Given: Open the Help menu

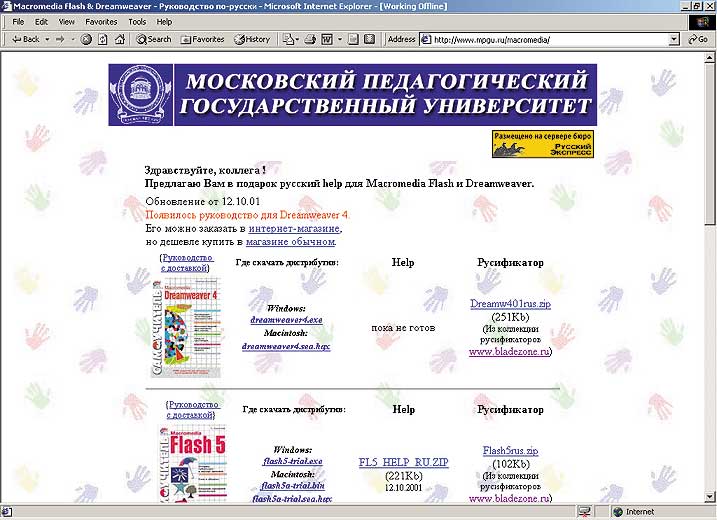Looking at the screenshot, I should [x=164, y=21].
